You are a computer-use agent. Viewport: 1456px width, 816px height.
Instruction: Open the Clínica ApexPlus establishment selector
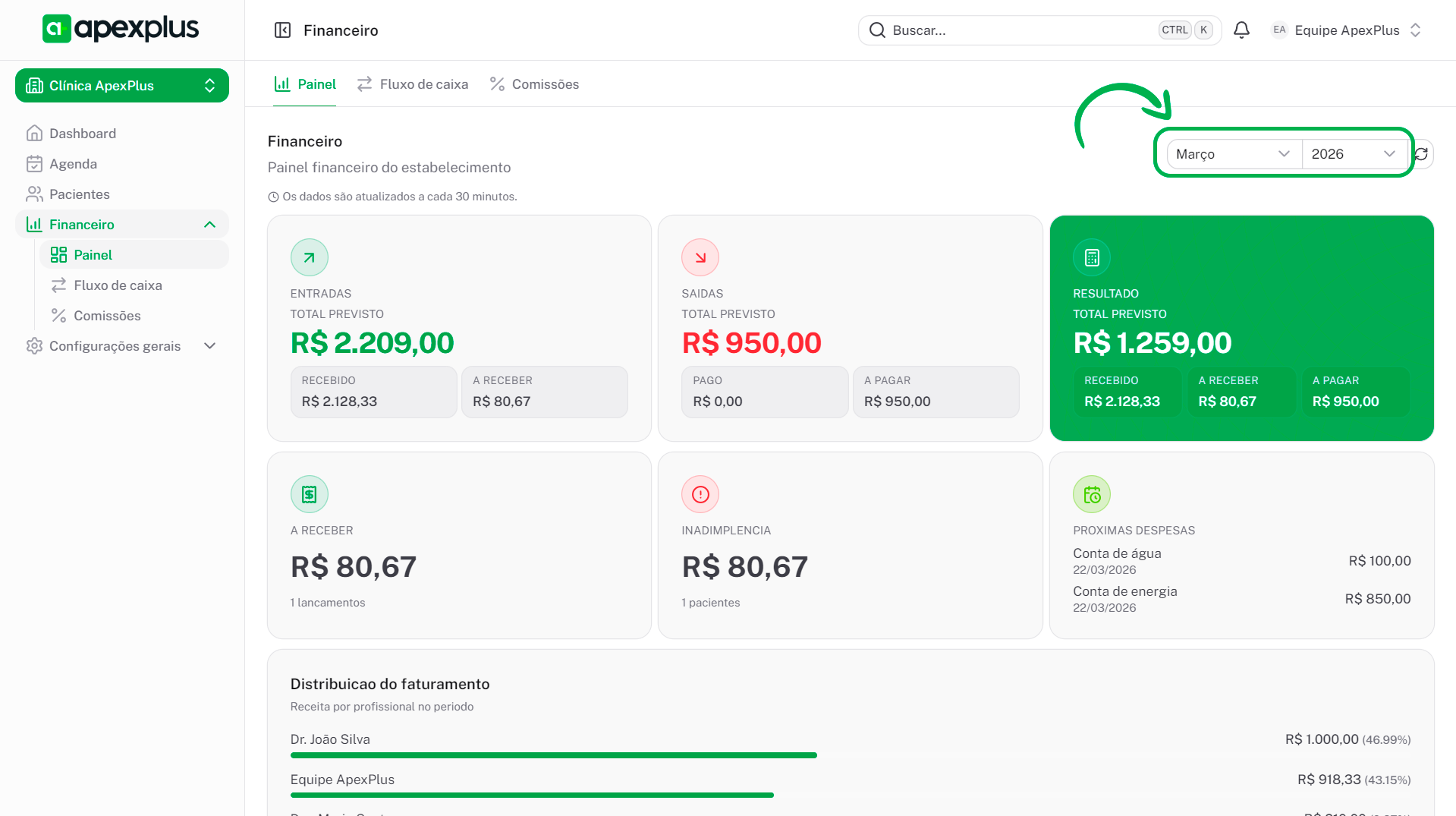point(121,86)
